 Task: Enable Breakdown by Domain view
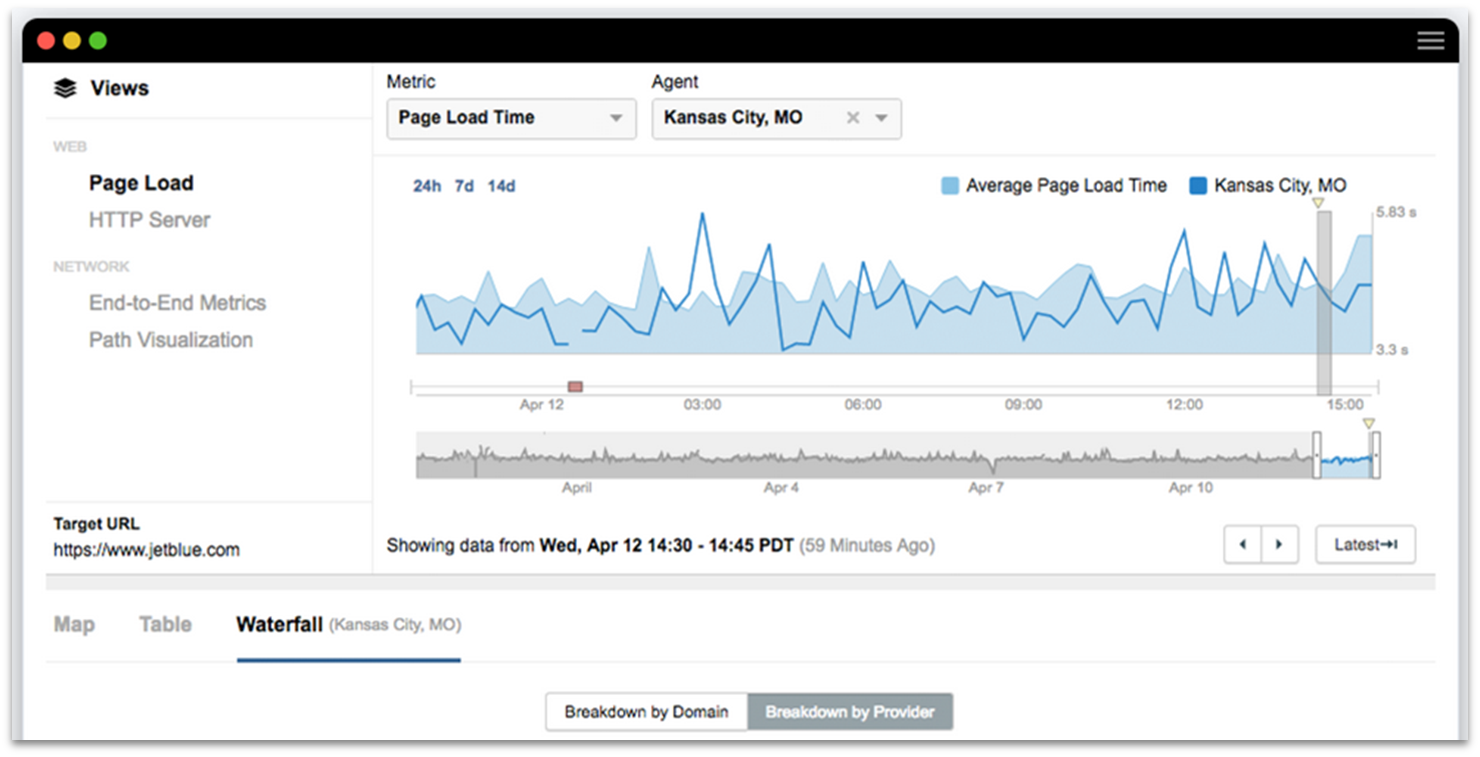coord(646,712)
